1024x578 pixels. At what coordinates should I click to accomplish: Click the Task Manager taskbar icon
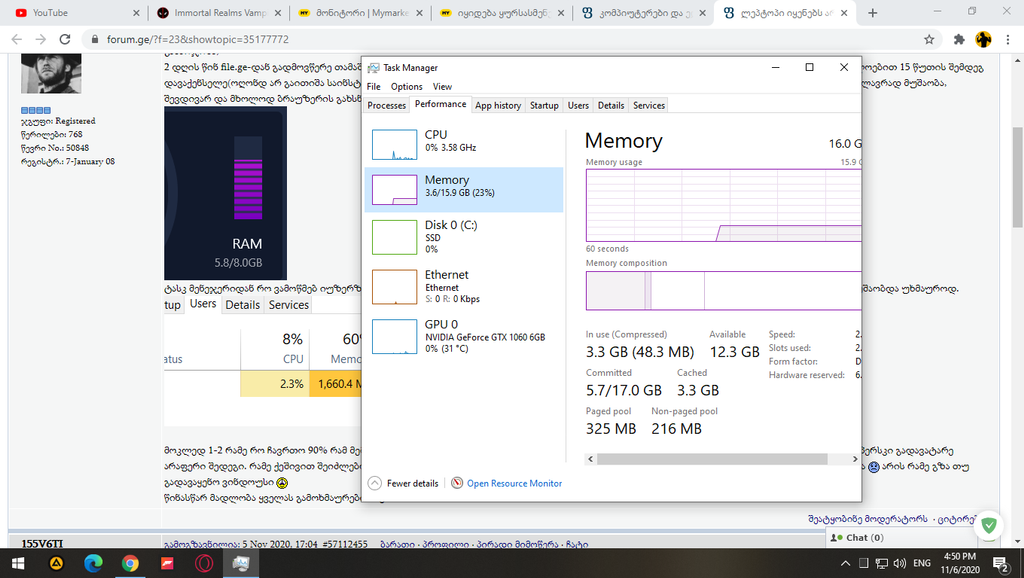tap(241, 564)
